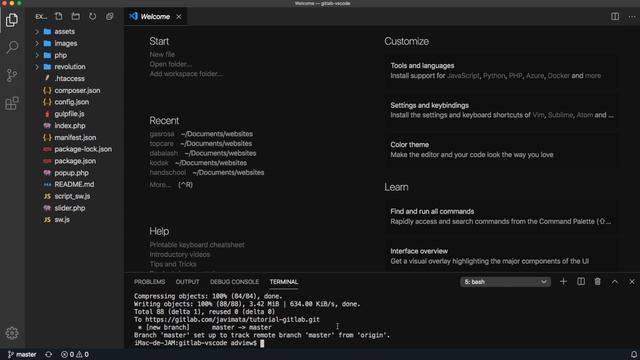640x360 pixels.
Task: Synchronize changes via status bar sync icon
Action: click(49, 354)
